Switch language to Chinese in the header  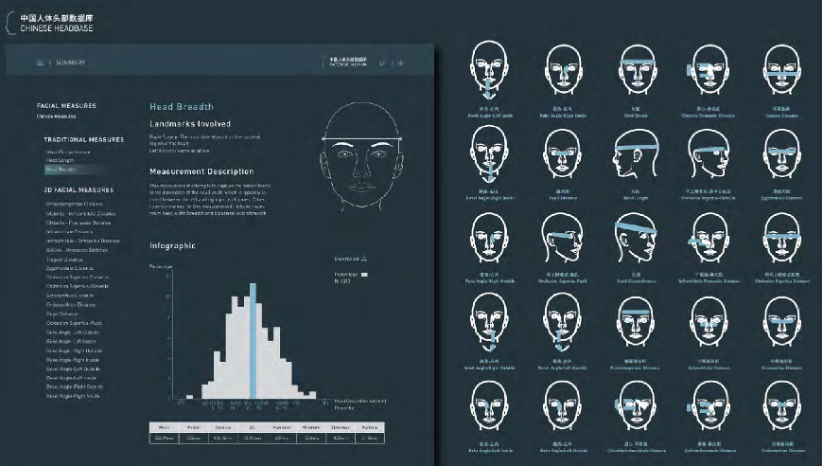pos(400,63)
